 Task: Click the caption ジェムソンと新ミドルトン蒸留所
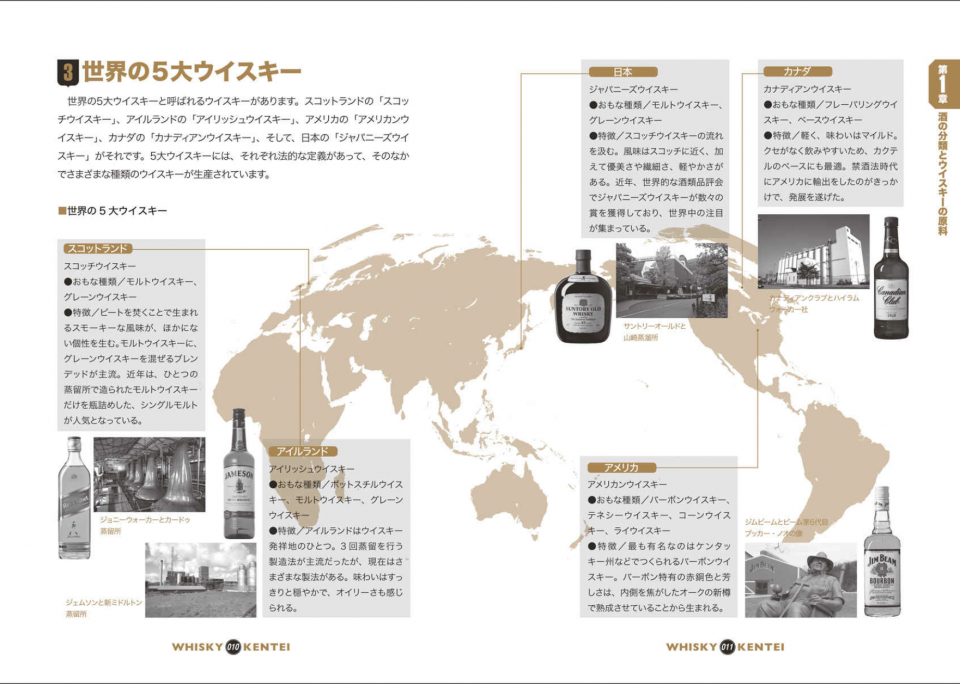(103, 608)
